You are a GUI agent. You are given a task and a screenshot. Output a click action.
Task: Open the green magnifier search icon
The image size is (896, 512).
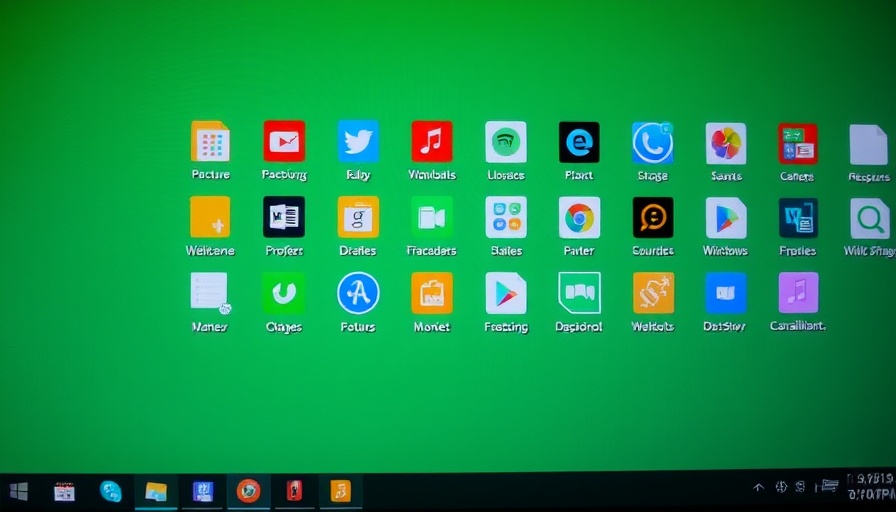(x=870, y=219)
